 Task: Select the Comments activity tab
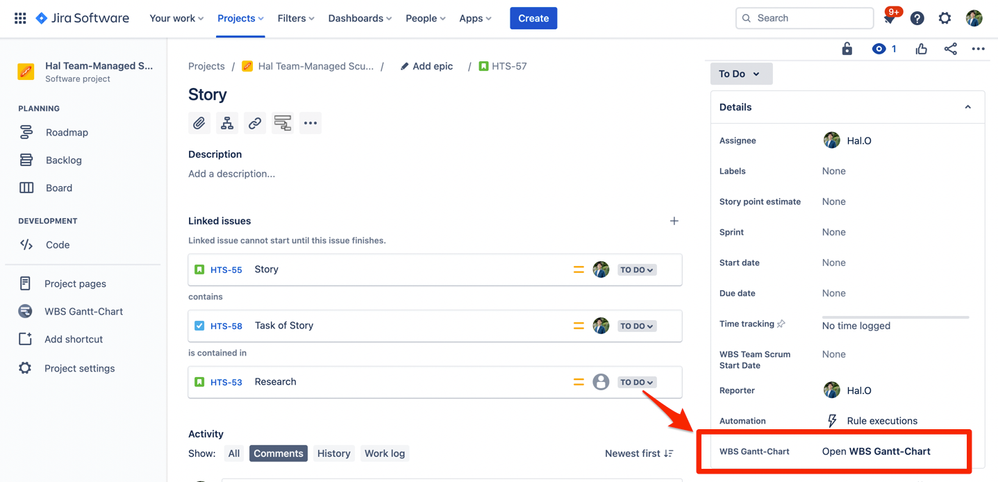tap(279, 453)
